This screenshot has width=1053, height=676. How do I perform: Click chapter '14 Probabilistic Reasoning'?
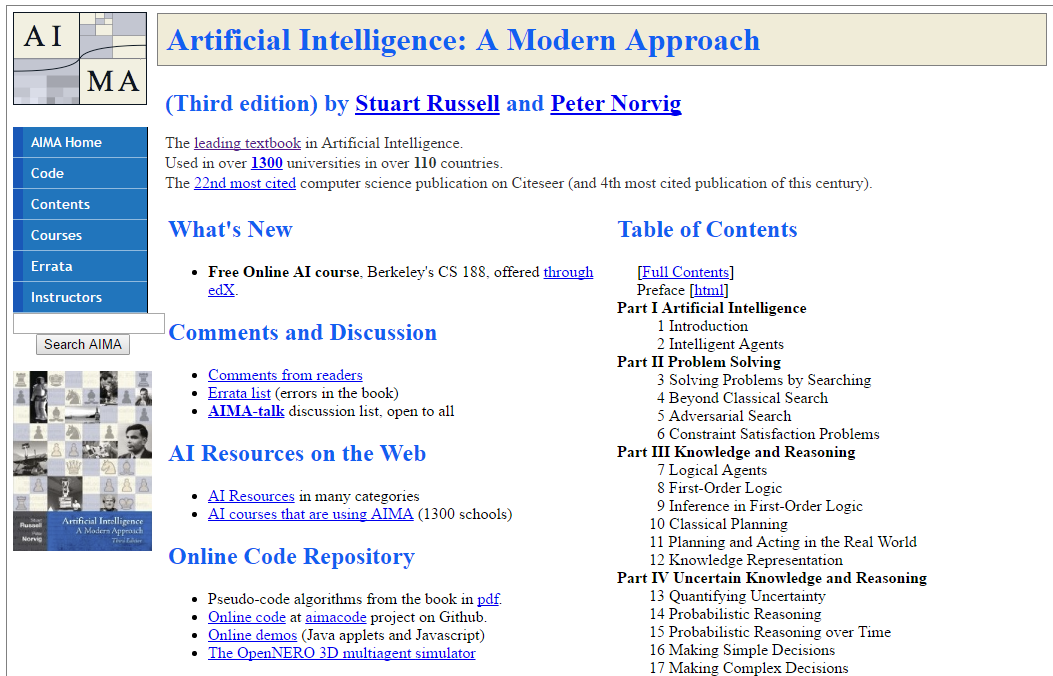point(735,614)
